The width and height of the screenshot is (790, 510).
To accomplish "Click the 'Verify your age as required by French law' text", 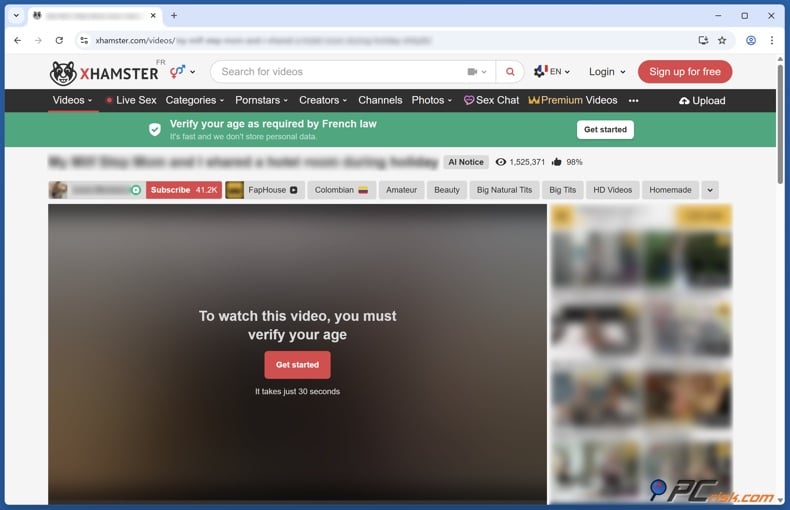I will [273, 124].
